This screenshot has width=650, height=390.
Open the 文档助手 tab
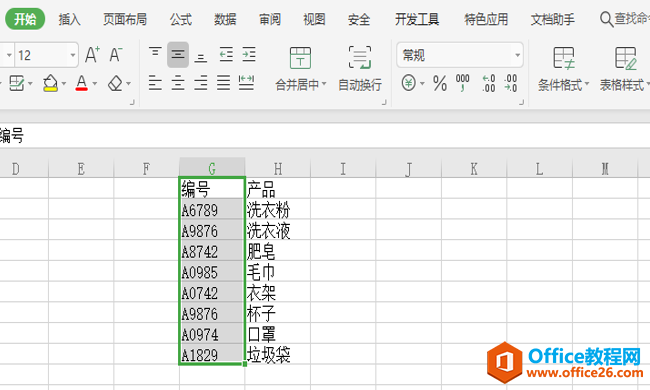coord(553,19)
